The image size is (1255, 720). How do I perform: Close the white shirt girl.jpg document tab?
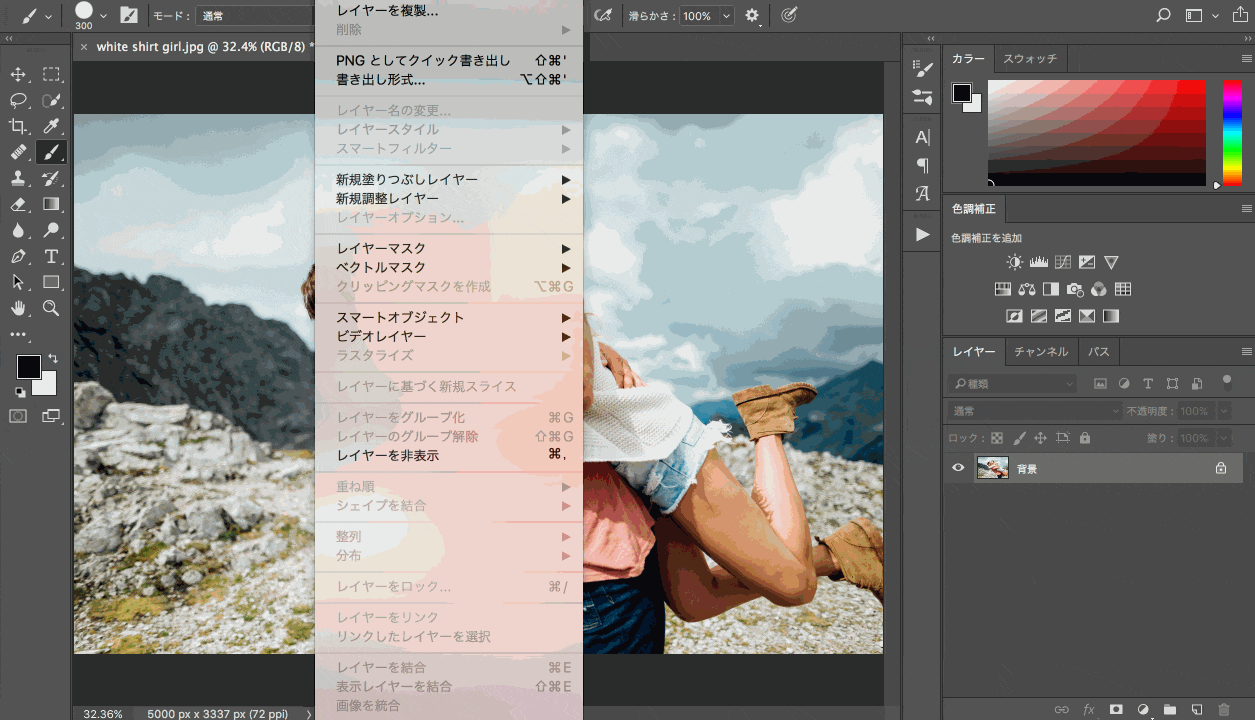pos(84,47)
